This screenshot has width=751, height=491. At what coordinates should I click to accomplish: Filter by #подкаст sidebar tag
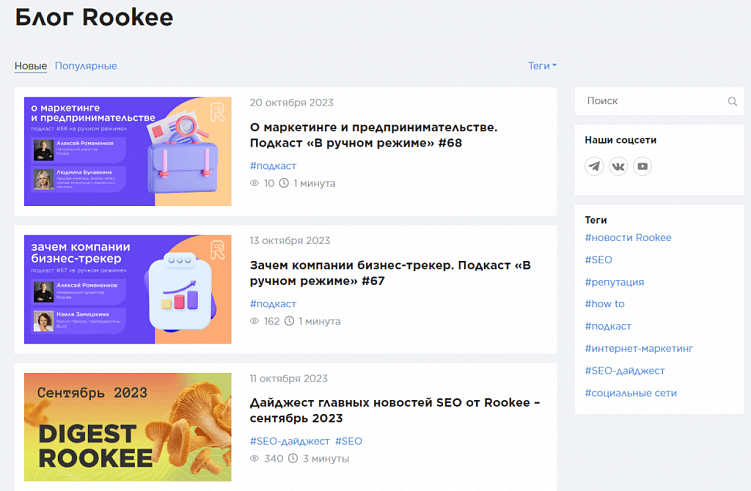pos(608,326)
